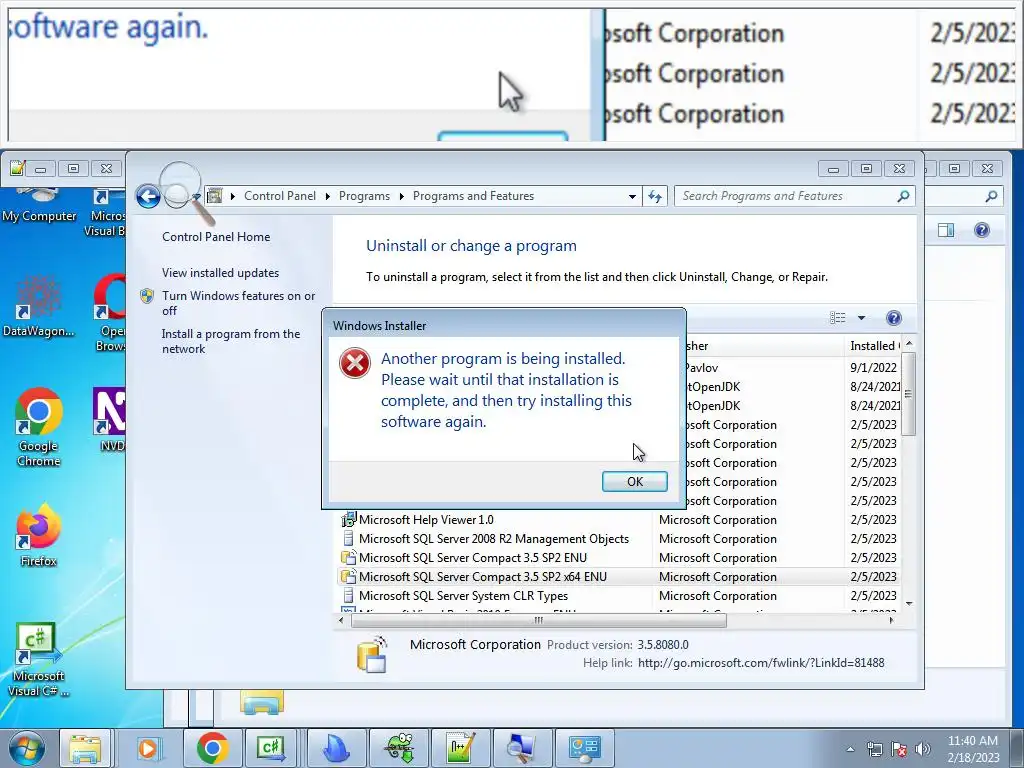
Task: Open Turn Windows features on or off
Action: [238, 303]
